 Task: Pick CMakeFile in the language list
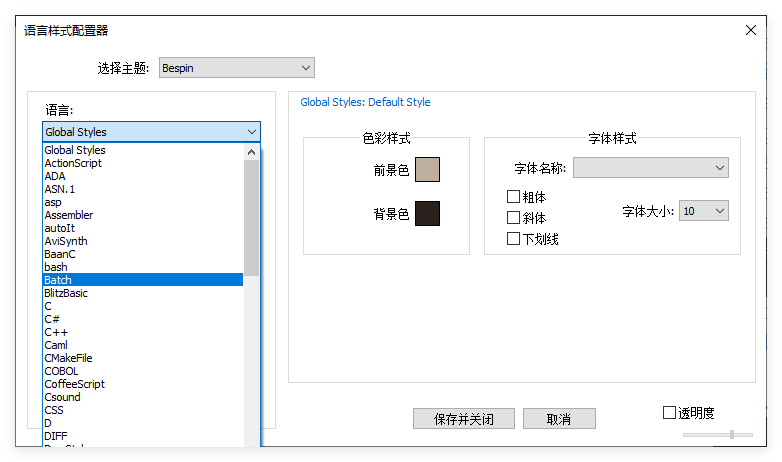pos(143,358)
